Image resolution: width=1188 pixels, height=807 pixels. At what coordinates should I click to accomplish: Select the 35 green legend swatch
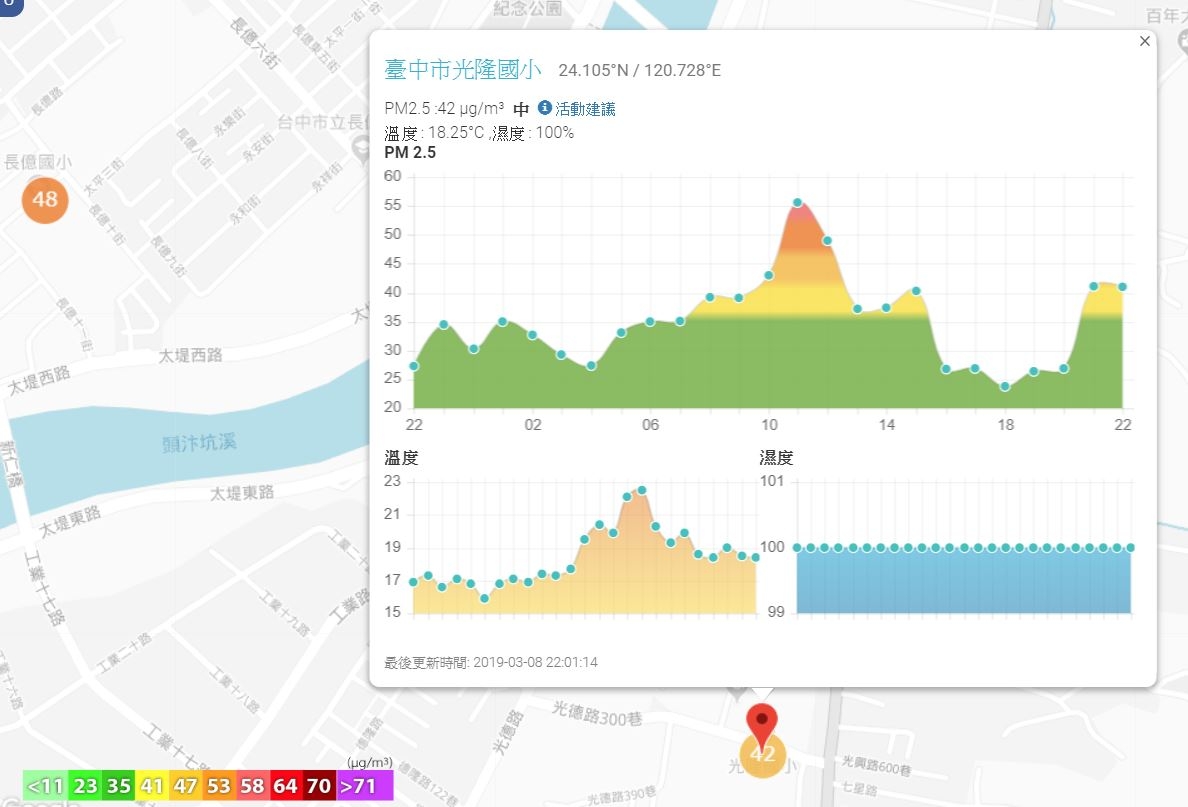tap(119, 786)
